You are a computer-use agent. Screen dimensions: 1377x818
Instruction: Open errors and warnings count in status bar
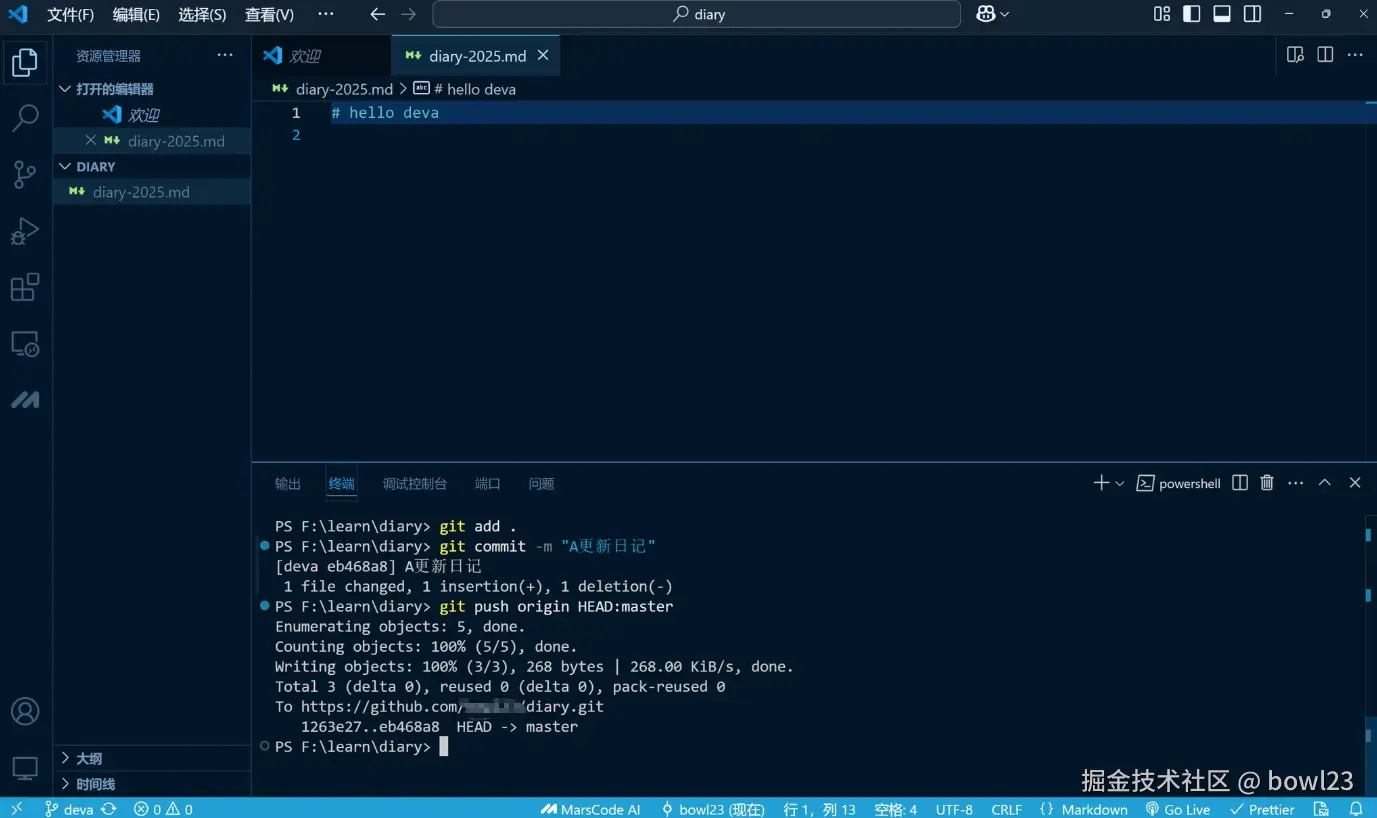163,809
